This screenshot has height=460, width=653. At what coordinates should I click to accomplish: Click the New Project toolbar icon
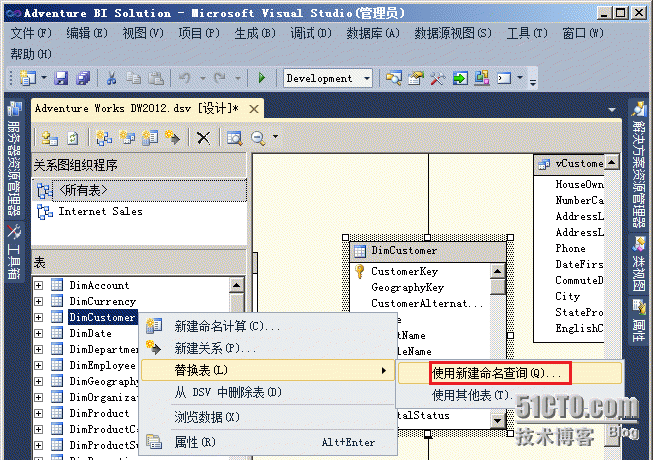pyautogui.click(x=28, y=78)
